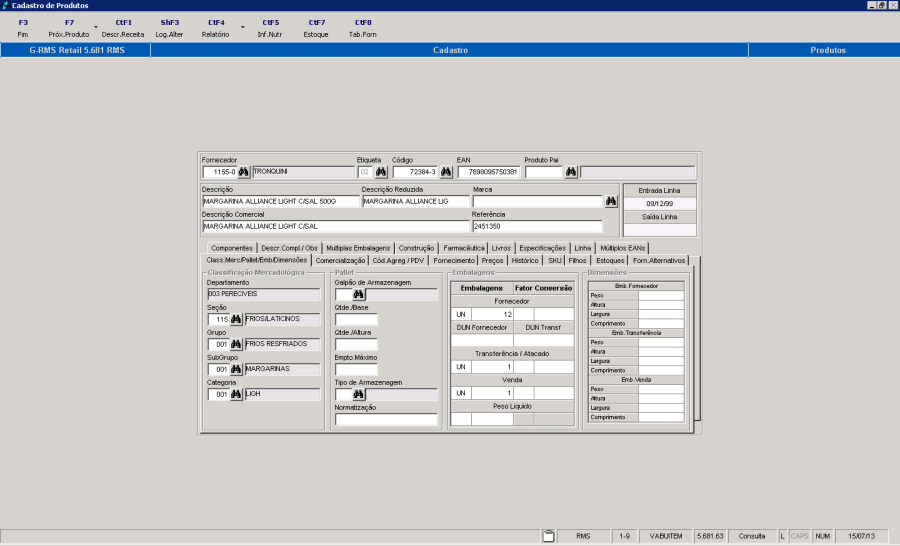This screenshot has width=900, height=546.
Task: Open the Produto Pai binoculars lookup
Action: [x=571, y=172]
